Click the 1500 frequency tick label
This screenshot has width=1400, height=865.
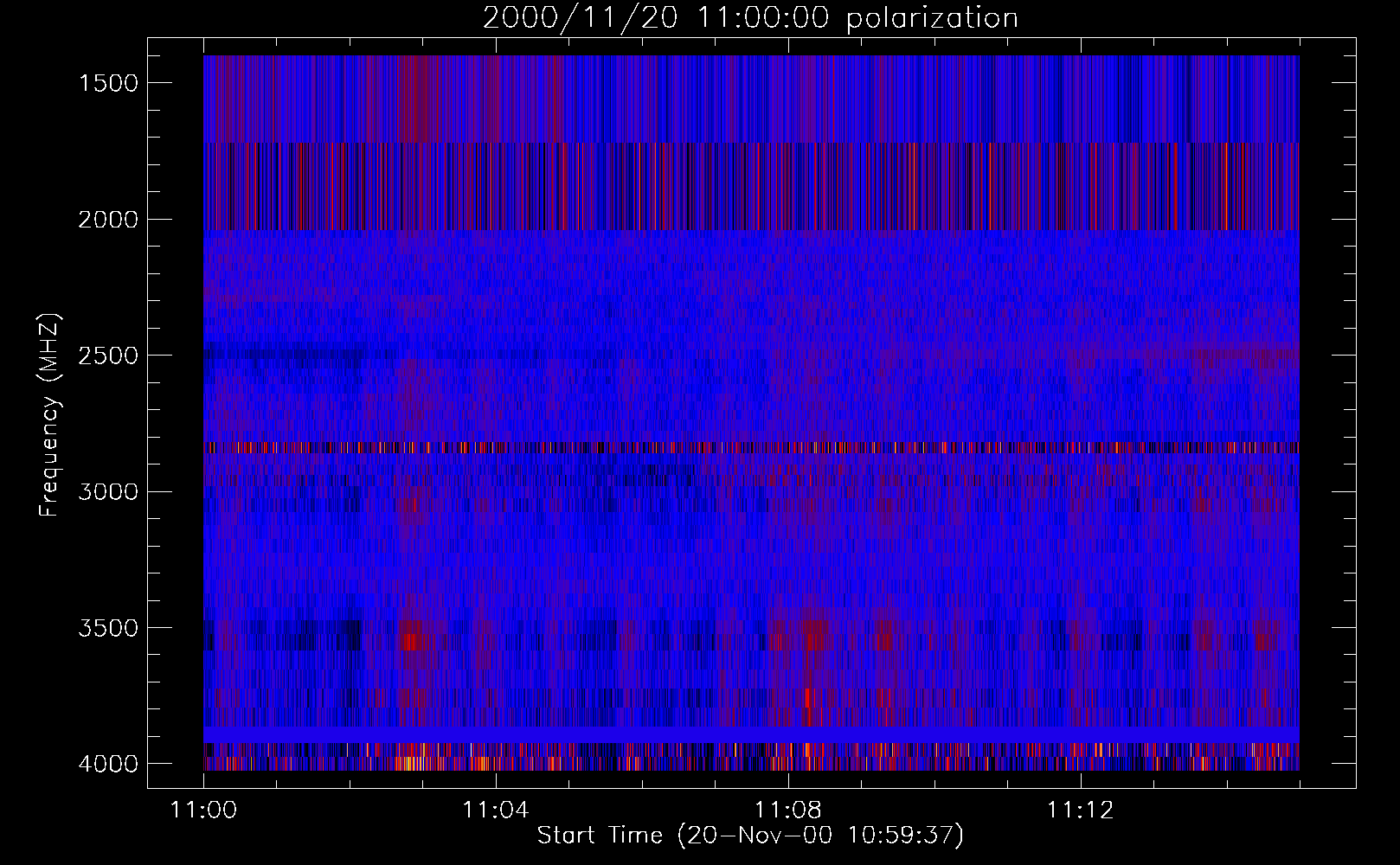(x=107, y=83)
